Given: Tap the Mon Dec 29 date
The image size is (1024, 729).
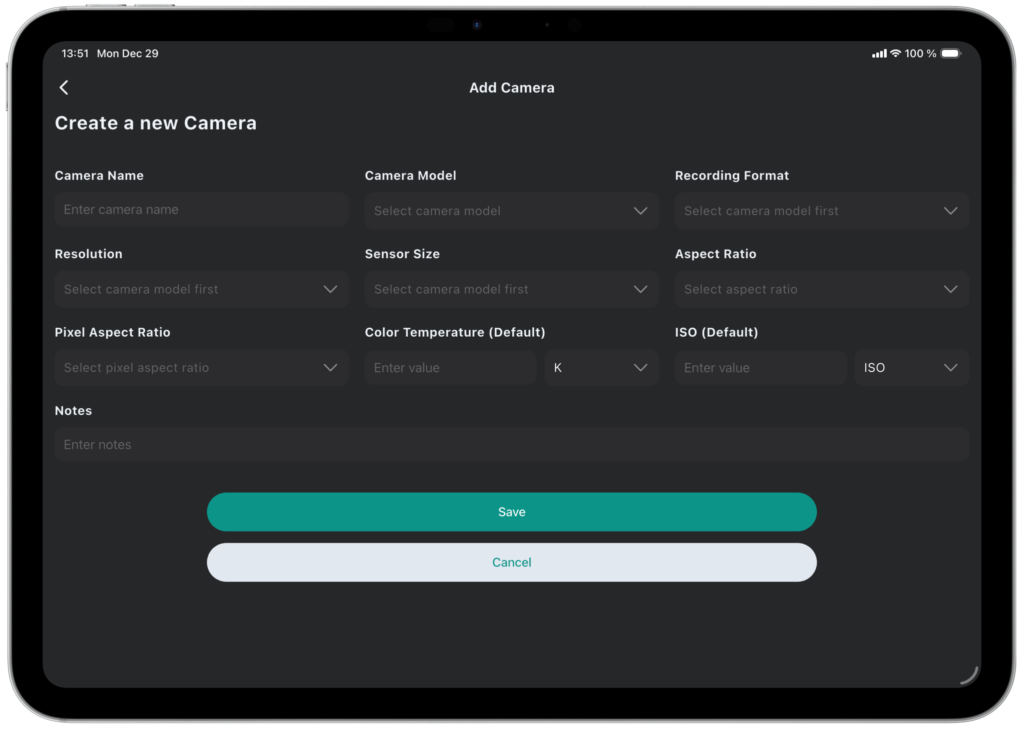Looking at the screenshot, I should (x=127, y=53).
